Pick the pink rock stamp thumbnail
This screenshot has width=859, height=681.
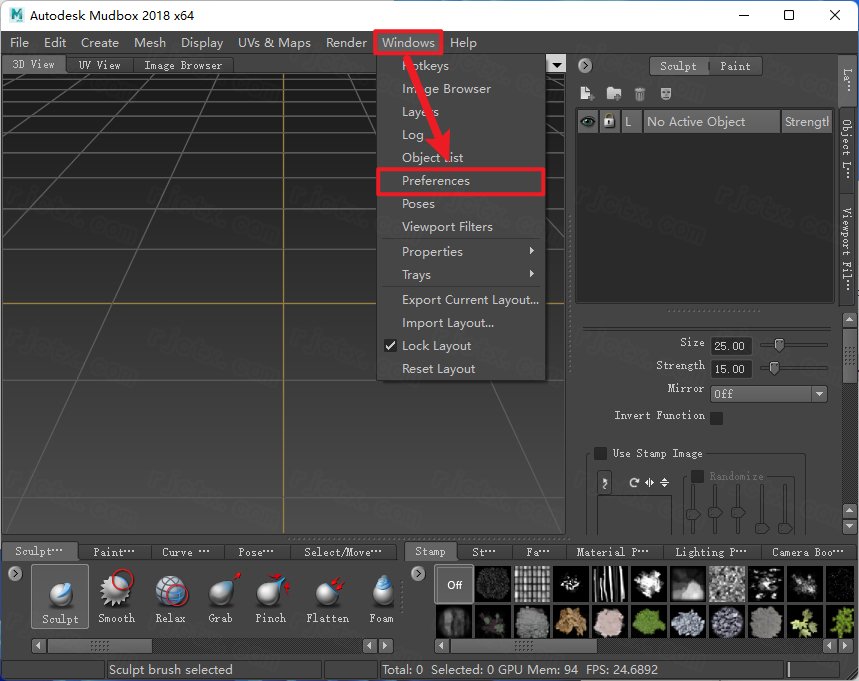coord(609,621)
